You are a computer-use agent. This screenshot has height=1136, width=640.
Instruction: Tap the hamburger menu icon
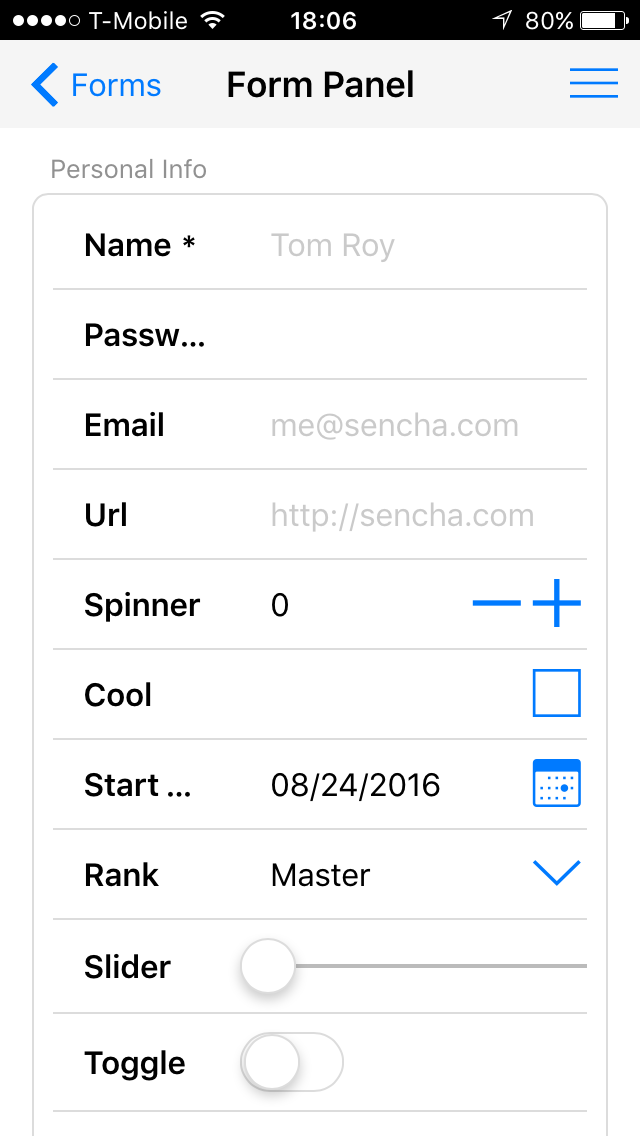coord(593,85)
